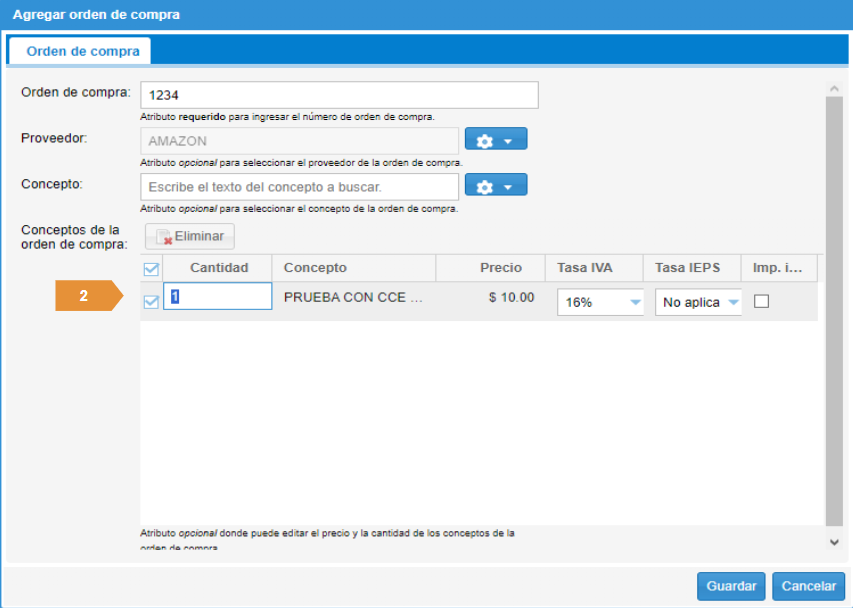
Task: Toggle the select-all header checkbox
Action: [151, 269]
